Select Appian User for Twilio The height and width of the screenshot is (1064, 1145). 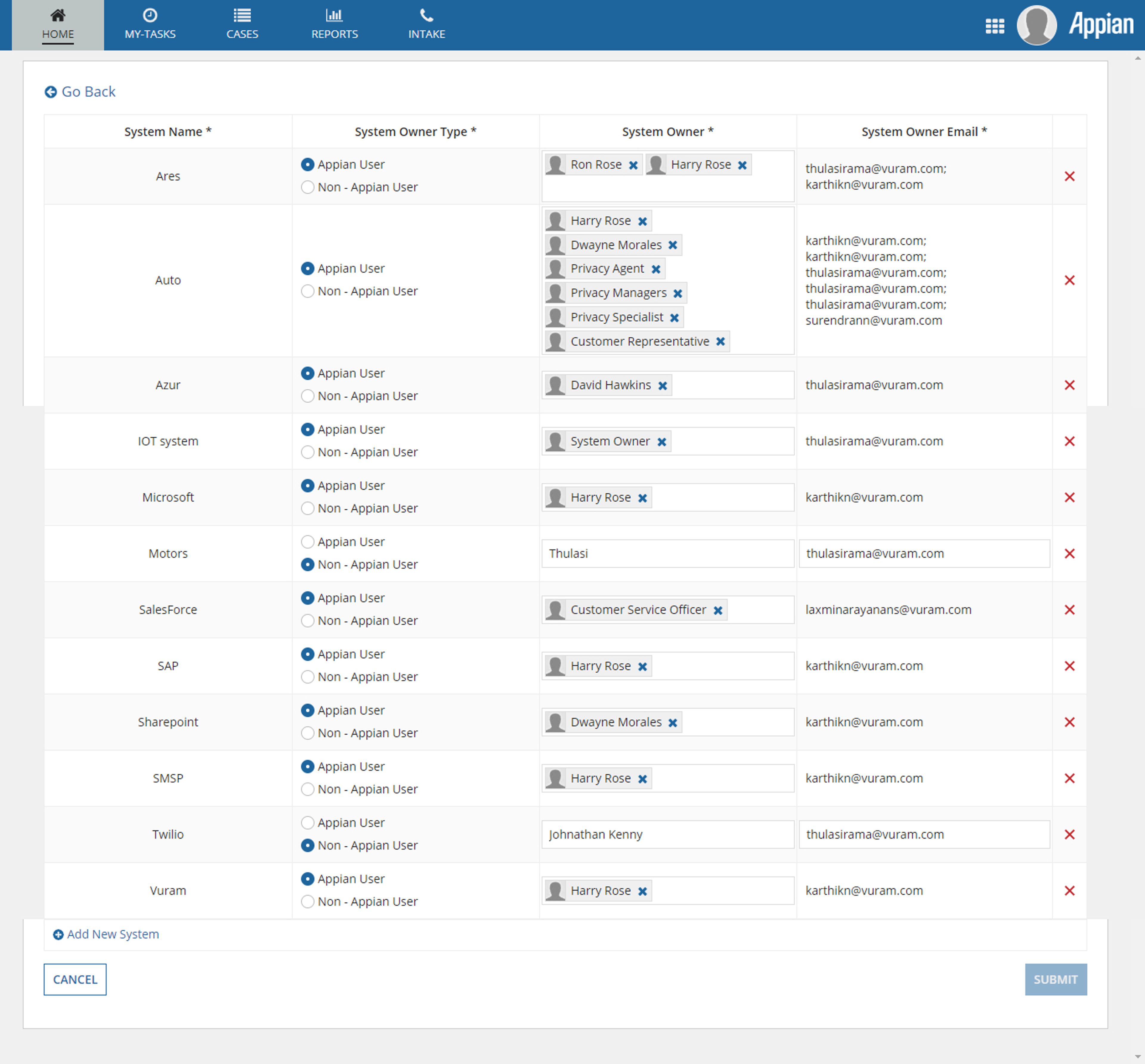(x=308, y=823)
